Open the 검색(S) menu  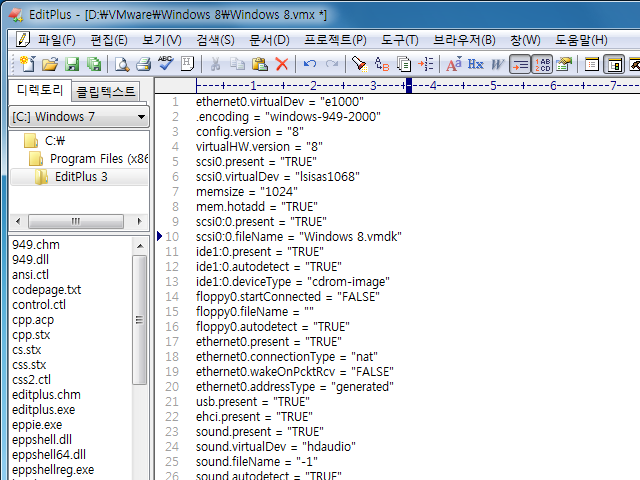point(215,40)
